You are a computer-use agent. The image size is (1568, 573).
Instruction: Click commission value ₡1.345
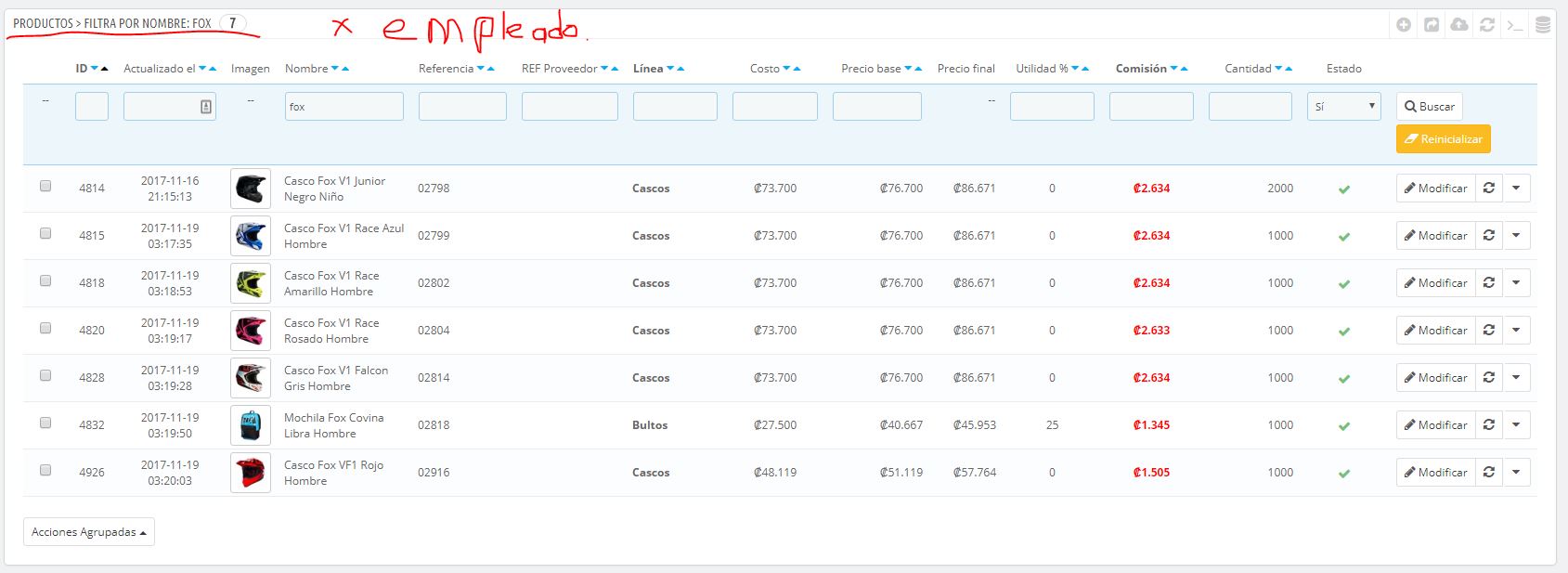tap(1151, 425)
